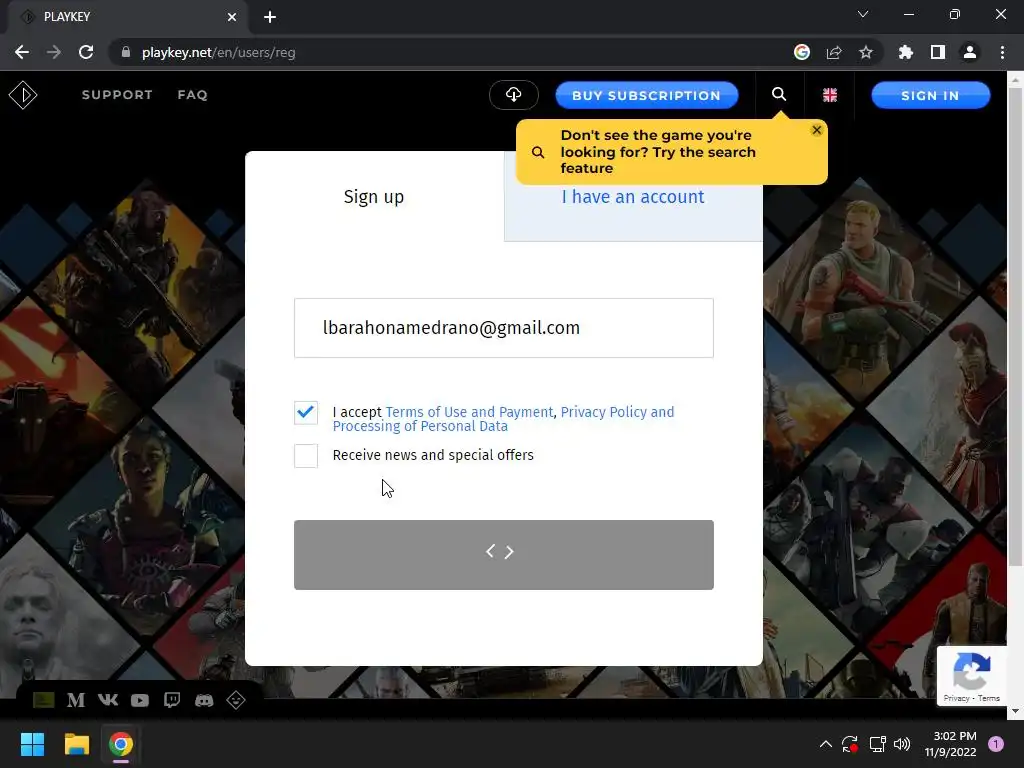
Task: Open the Windows Start menu
Action: 32,744
